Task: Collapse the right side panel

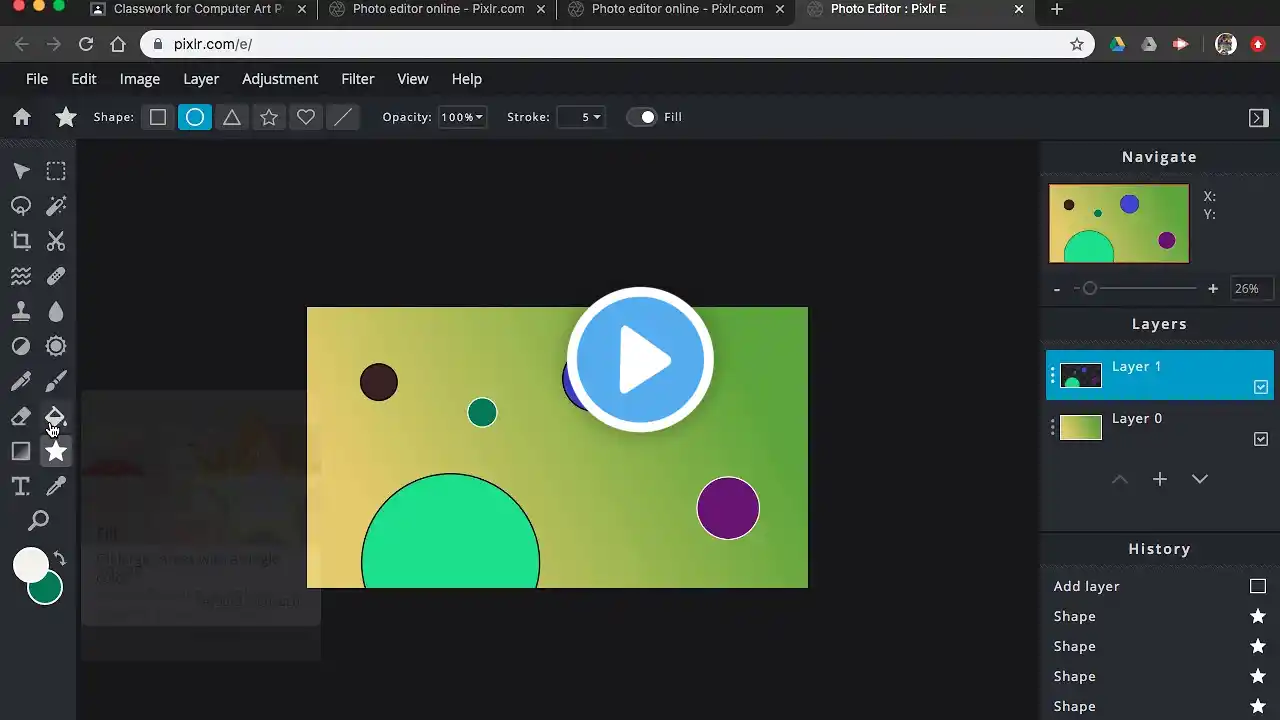Action: pos(1259,118)
